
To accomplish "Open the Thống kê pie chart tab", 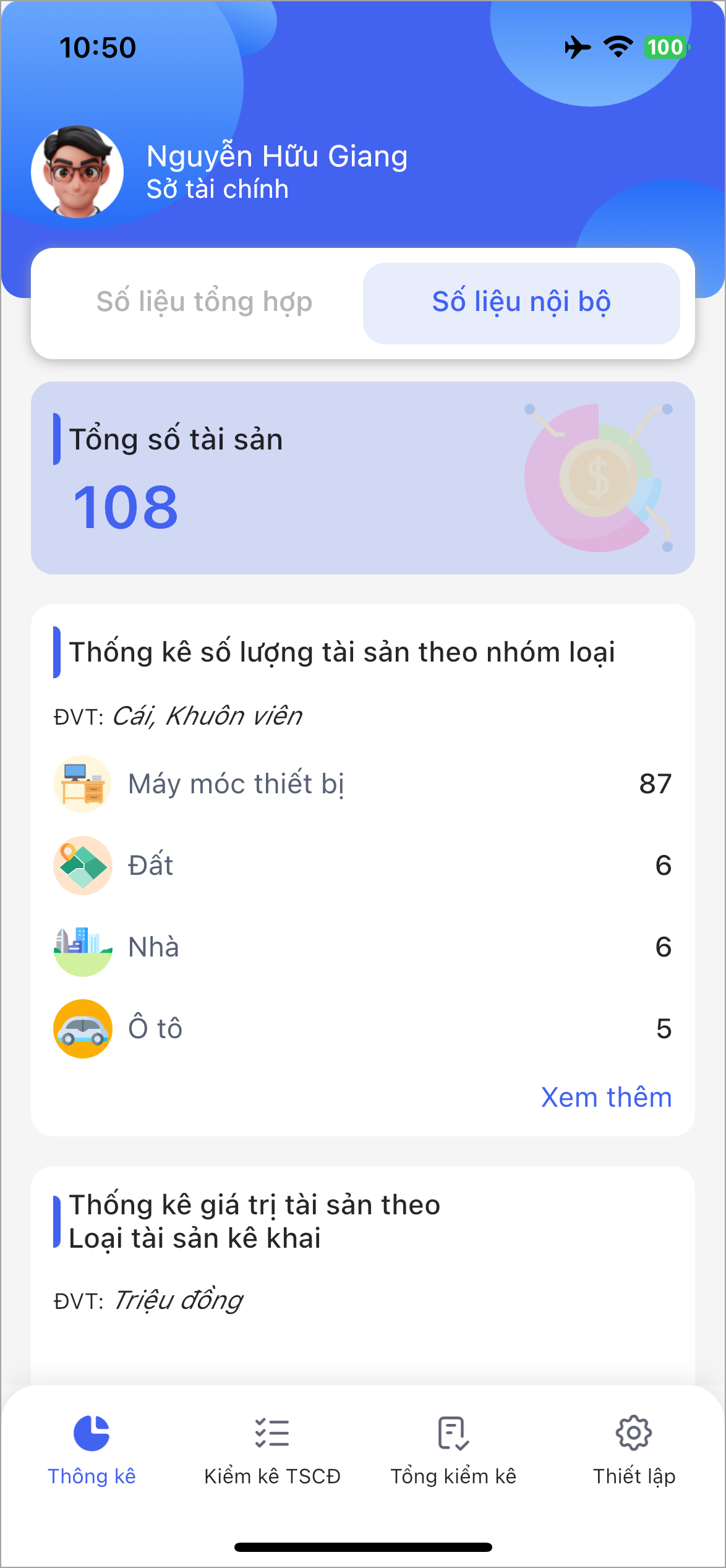I will pos(92,1433).
